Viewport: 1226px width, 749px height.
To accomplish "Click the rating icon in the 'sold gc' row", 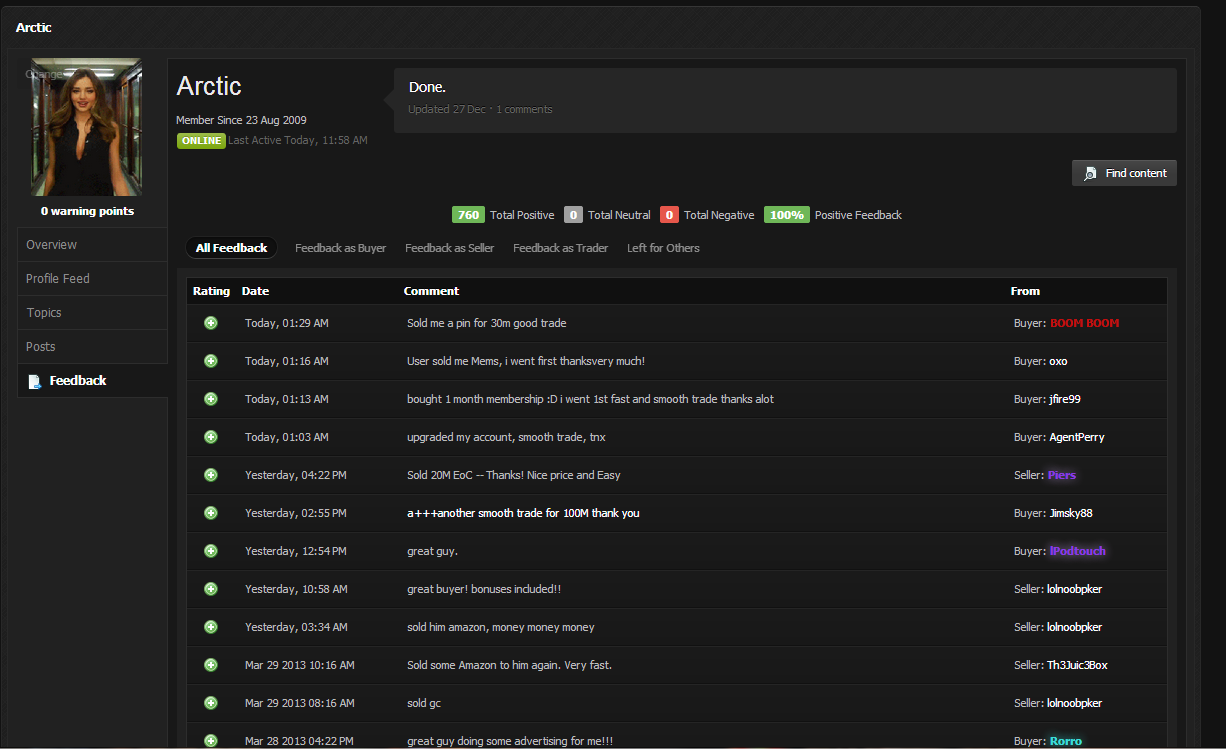I will pyautogui.click(x=211, y=703).
